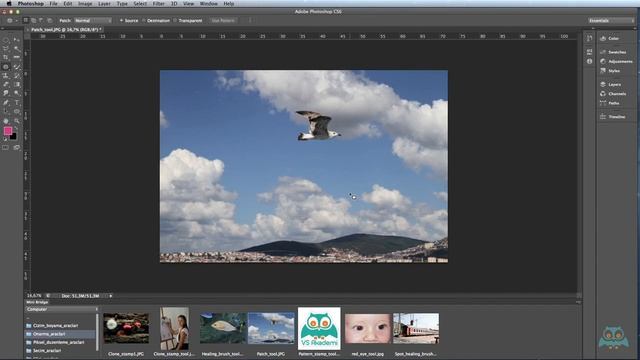Open the File menu
This screenshot has width=640, height=360.
53,4
